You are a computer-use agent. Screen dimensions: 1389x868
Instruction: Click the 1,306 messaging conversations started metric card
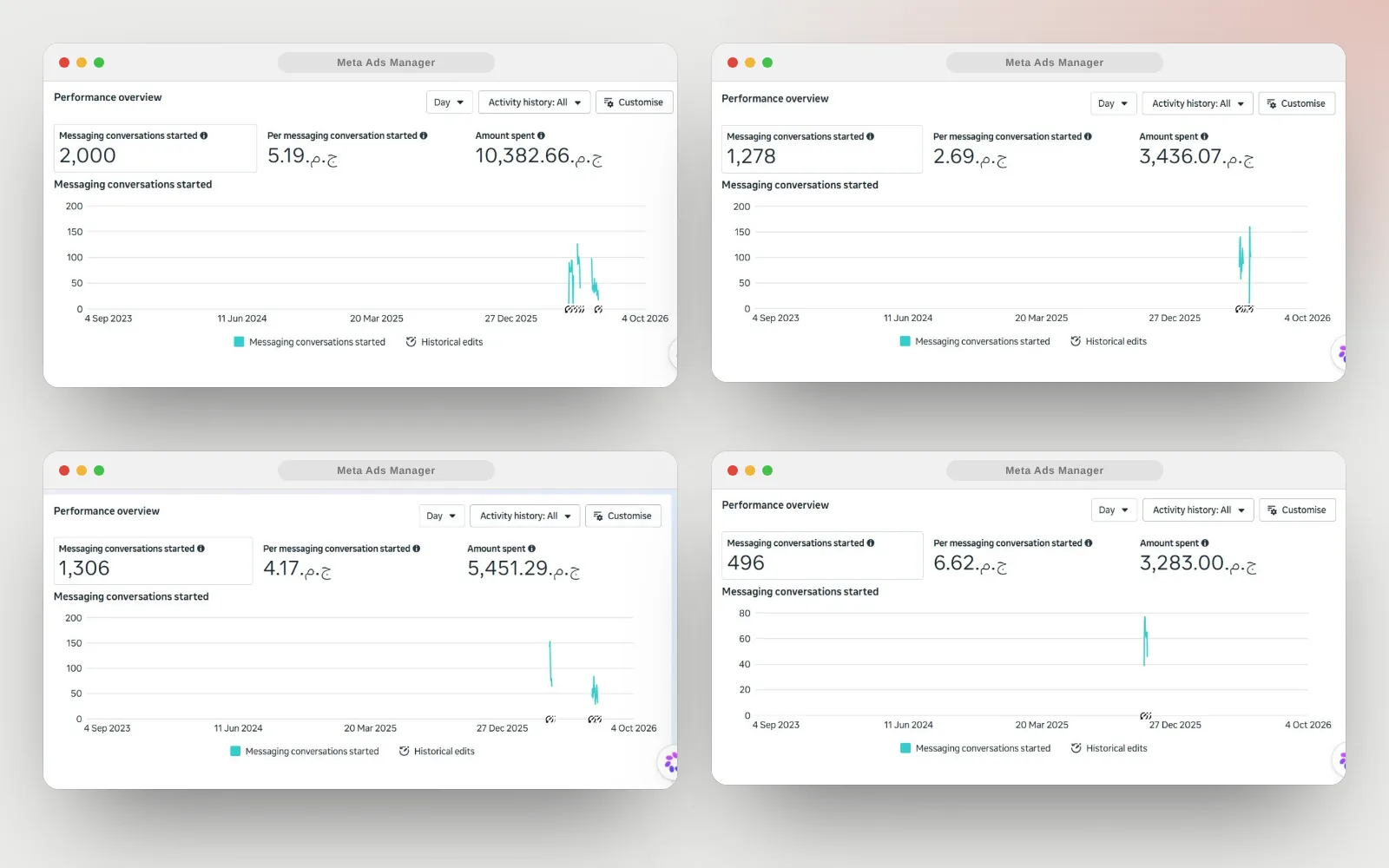point(153,561)
